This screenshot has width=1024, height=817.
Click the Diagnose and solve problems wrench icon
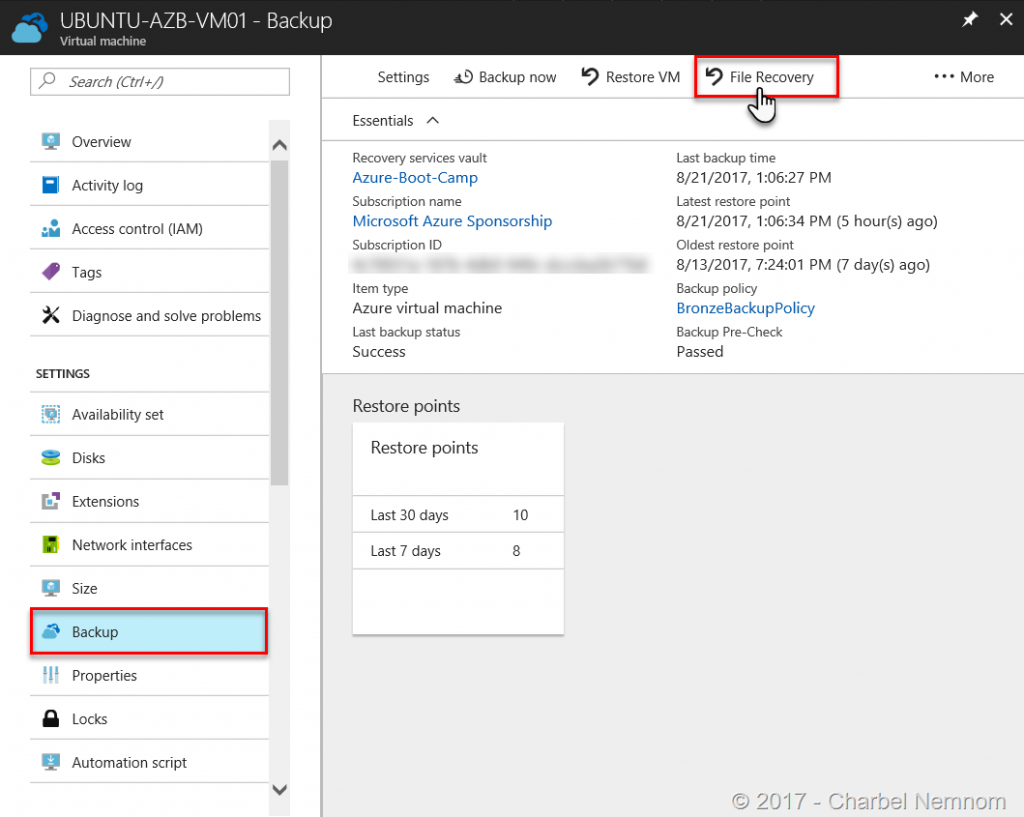point(51,315)
